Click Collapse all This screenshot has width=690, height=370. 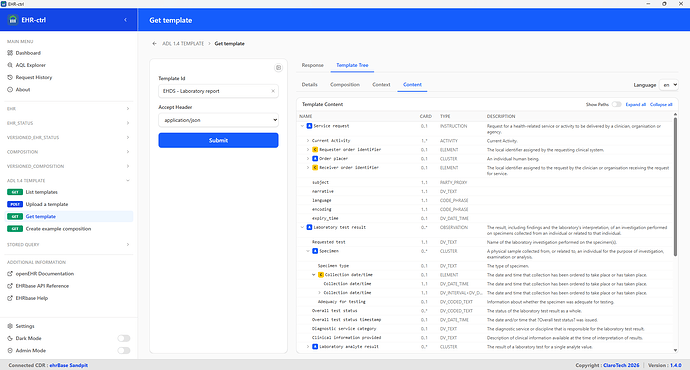pos(661,105)
